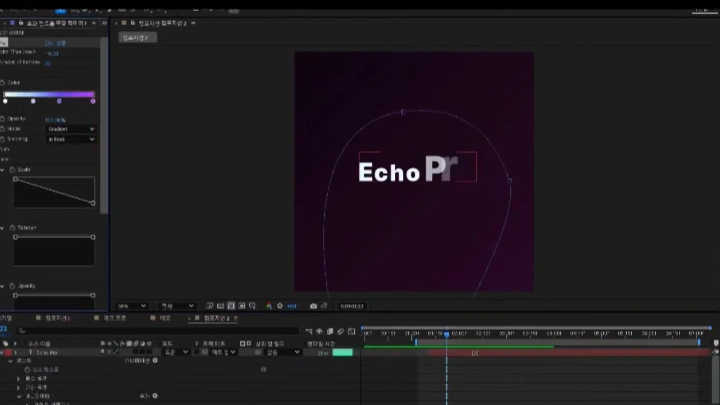Click the animate add button in the text row
The width and height of the screenshot is (720, 405).
point(155,360)
